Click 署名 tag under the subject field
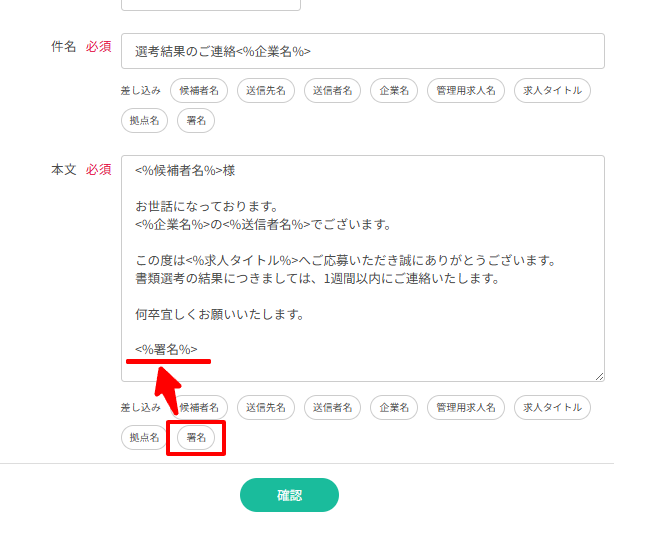The image size is (660, 533). click(x=196, y=121)
